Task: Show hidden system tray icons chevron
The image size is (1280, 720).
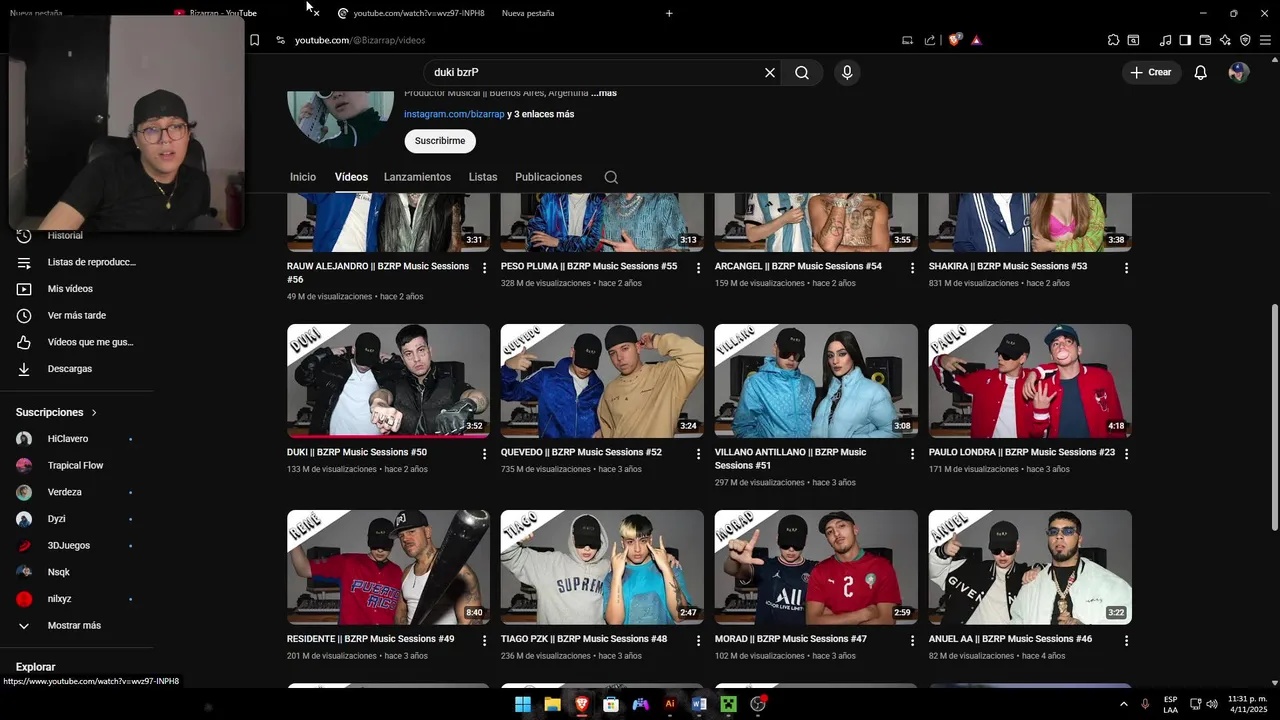Action: 1123,704
